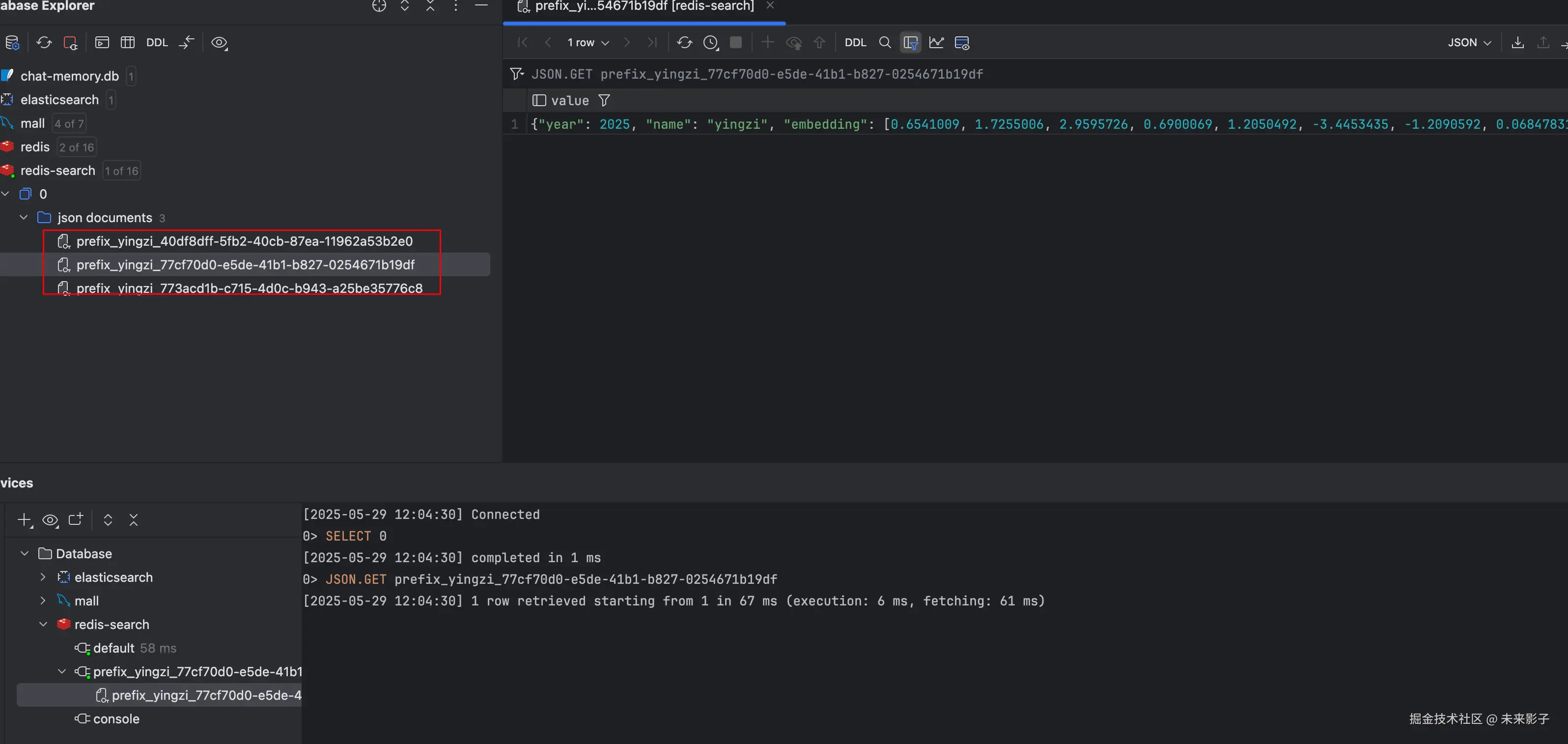The width and height of the screenshot is (1568, 744).
Task: Collapse the json documents folder
Action: click(x=24, y=217)
